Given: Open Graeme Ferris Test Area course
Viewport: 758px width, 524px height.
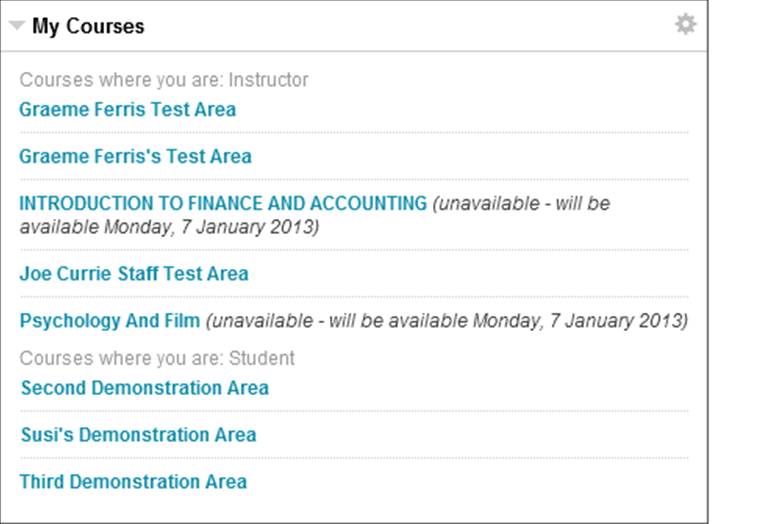Looking at the screenshot, I should coord(127,109).
